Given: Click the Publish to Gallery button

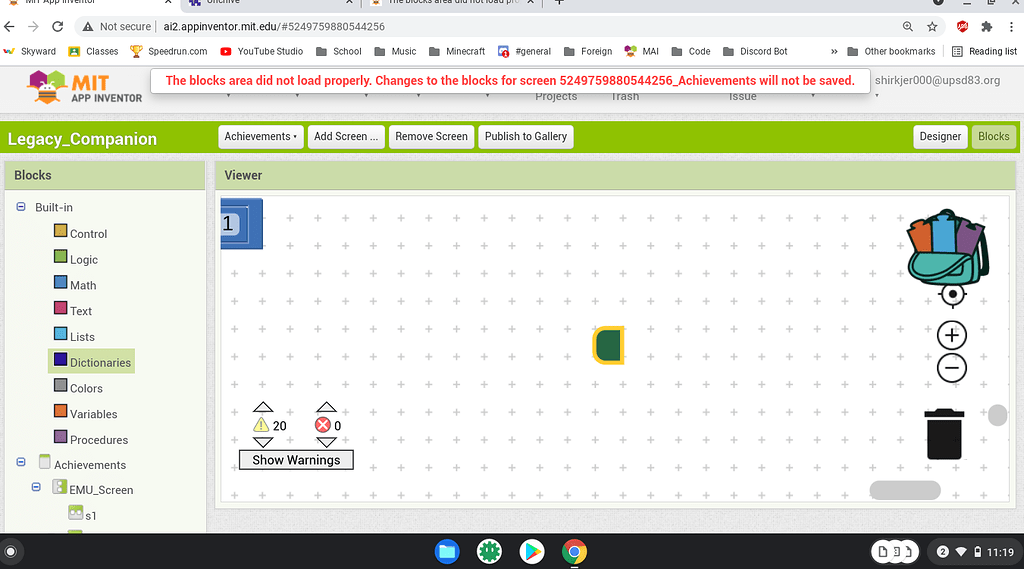Looking at the screenshot, I should tap(526, 137).
